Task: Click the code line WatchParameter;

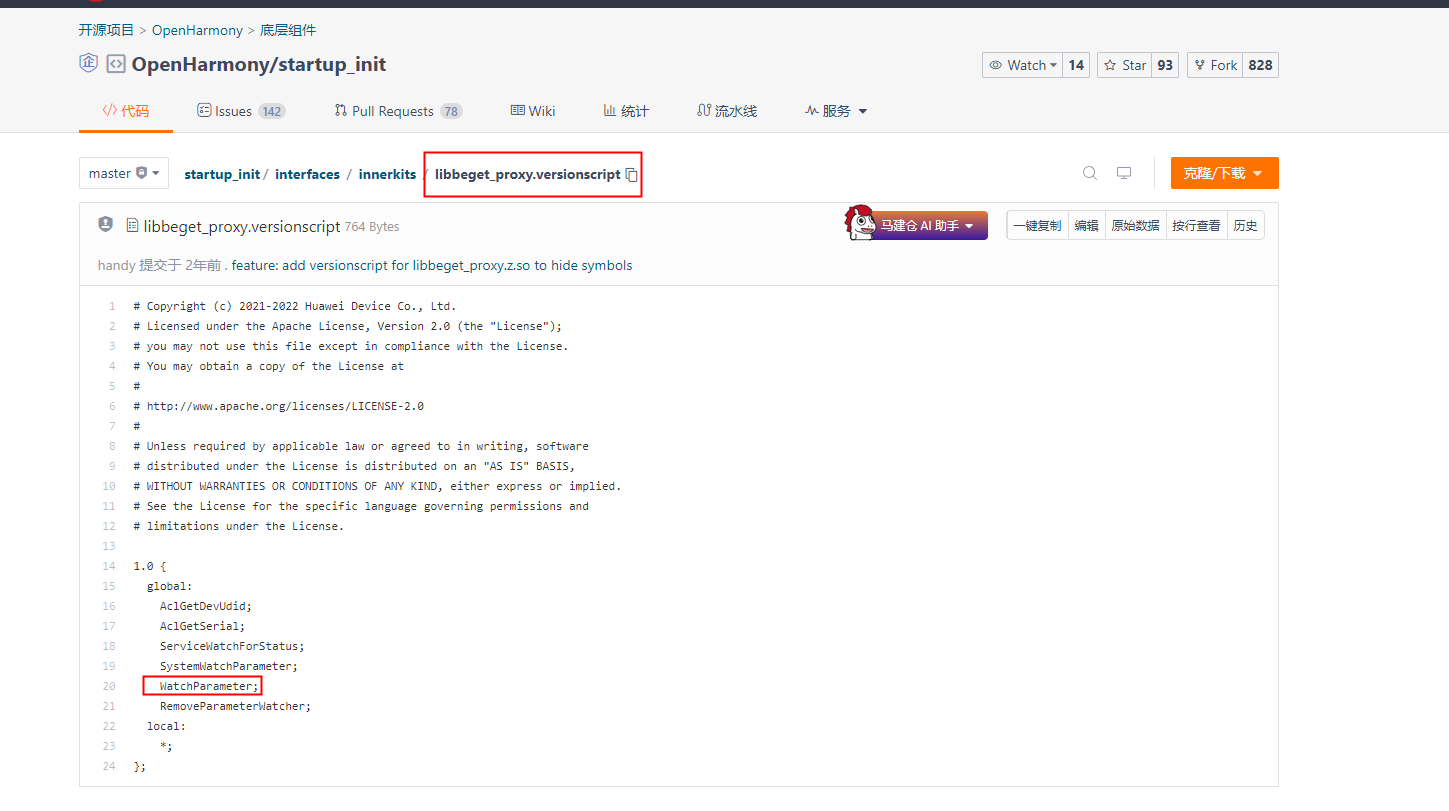Action: click(x=209, y=686)
